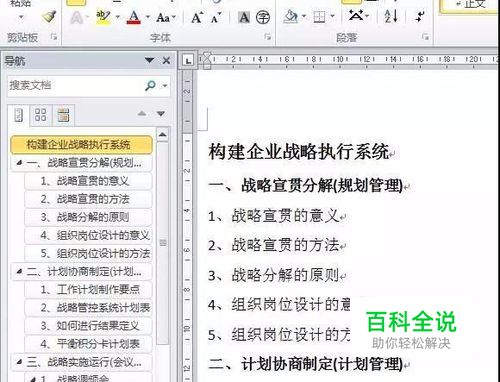Click the Enclose Characters icon

(x=263, y=17)
